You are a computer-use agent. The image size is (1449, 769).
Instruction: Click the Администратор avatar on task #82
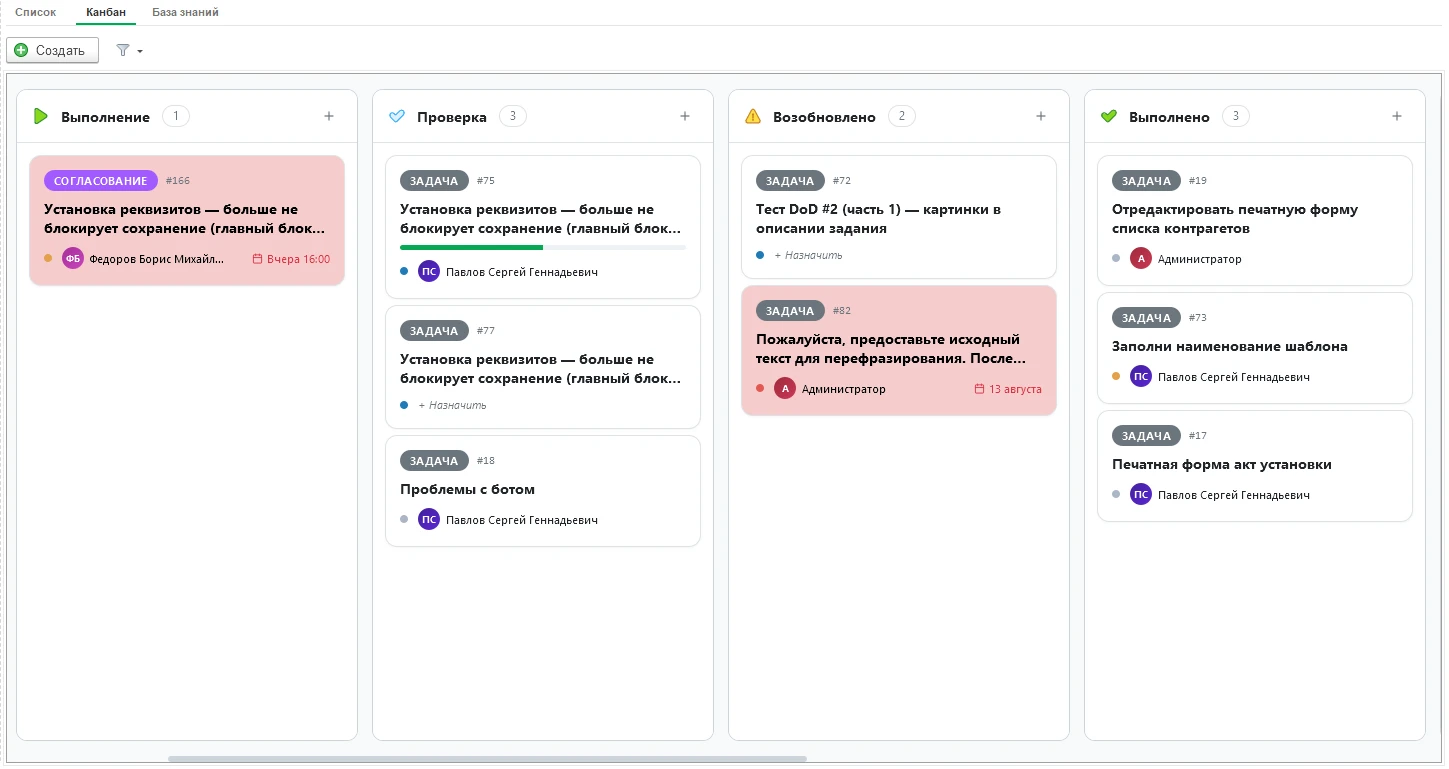[x=785, y=388]
